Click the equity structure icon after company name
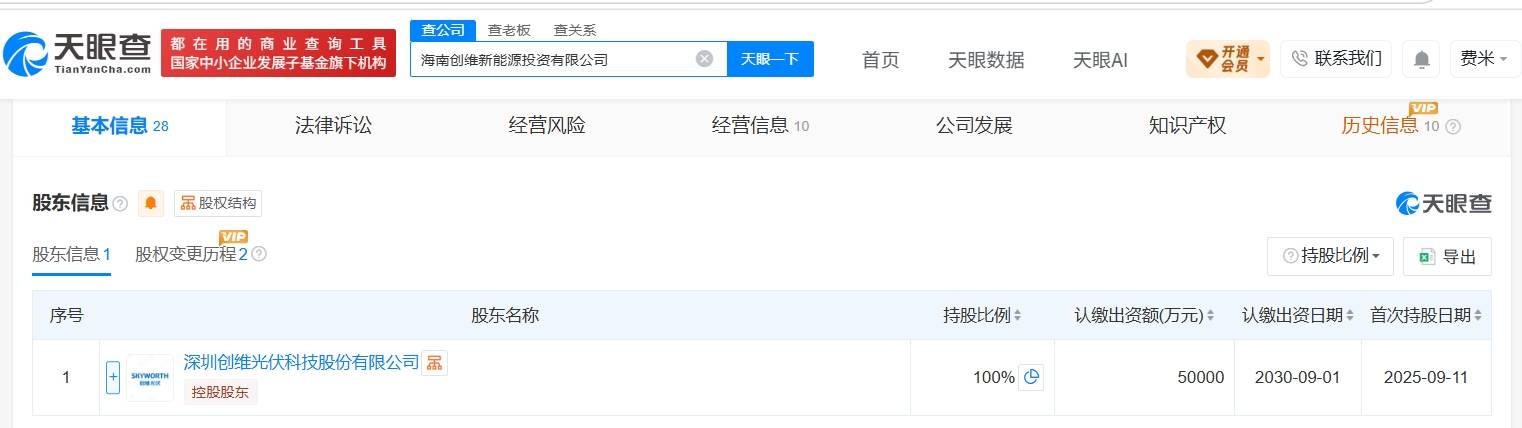Image resolution: width=1522 pixels, height=428 pixels. (434, 363)
